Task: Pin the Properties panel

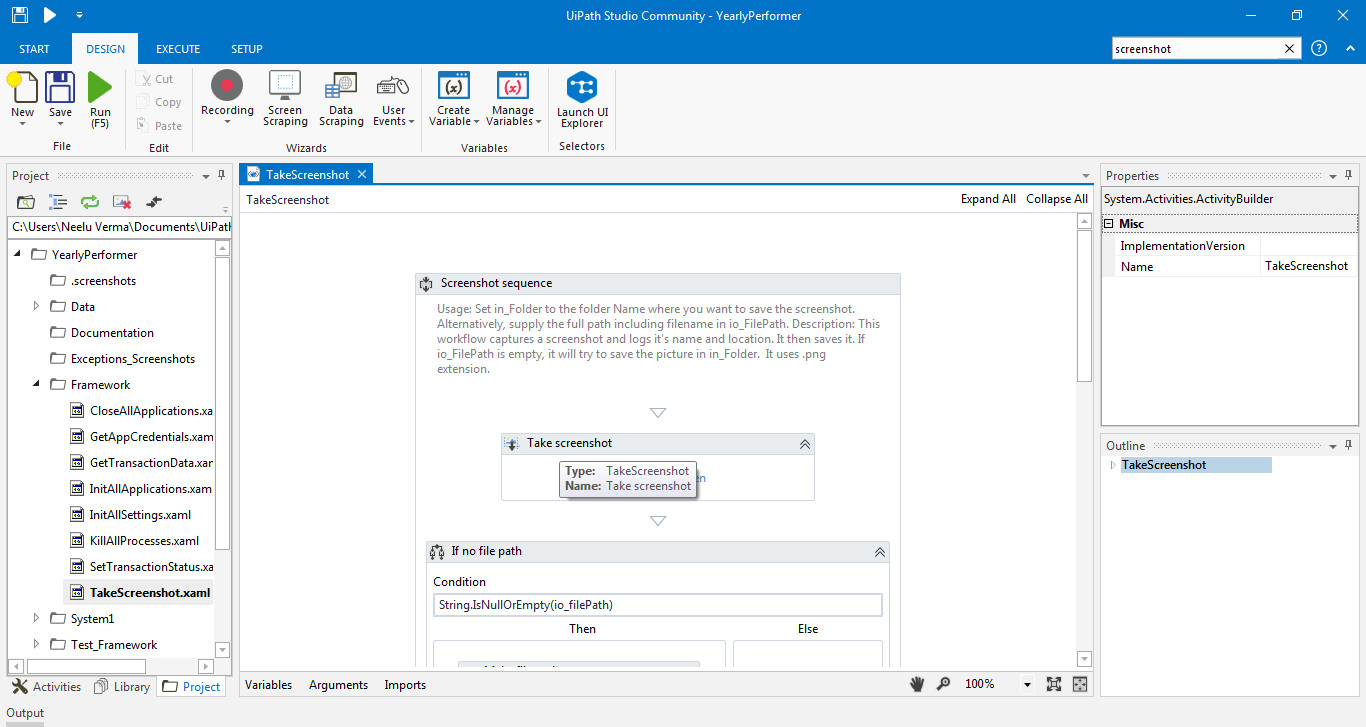Action: pos(1348,175)
